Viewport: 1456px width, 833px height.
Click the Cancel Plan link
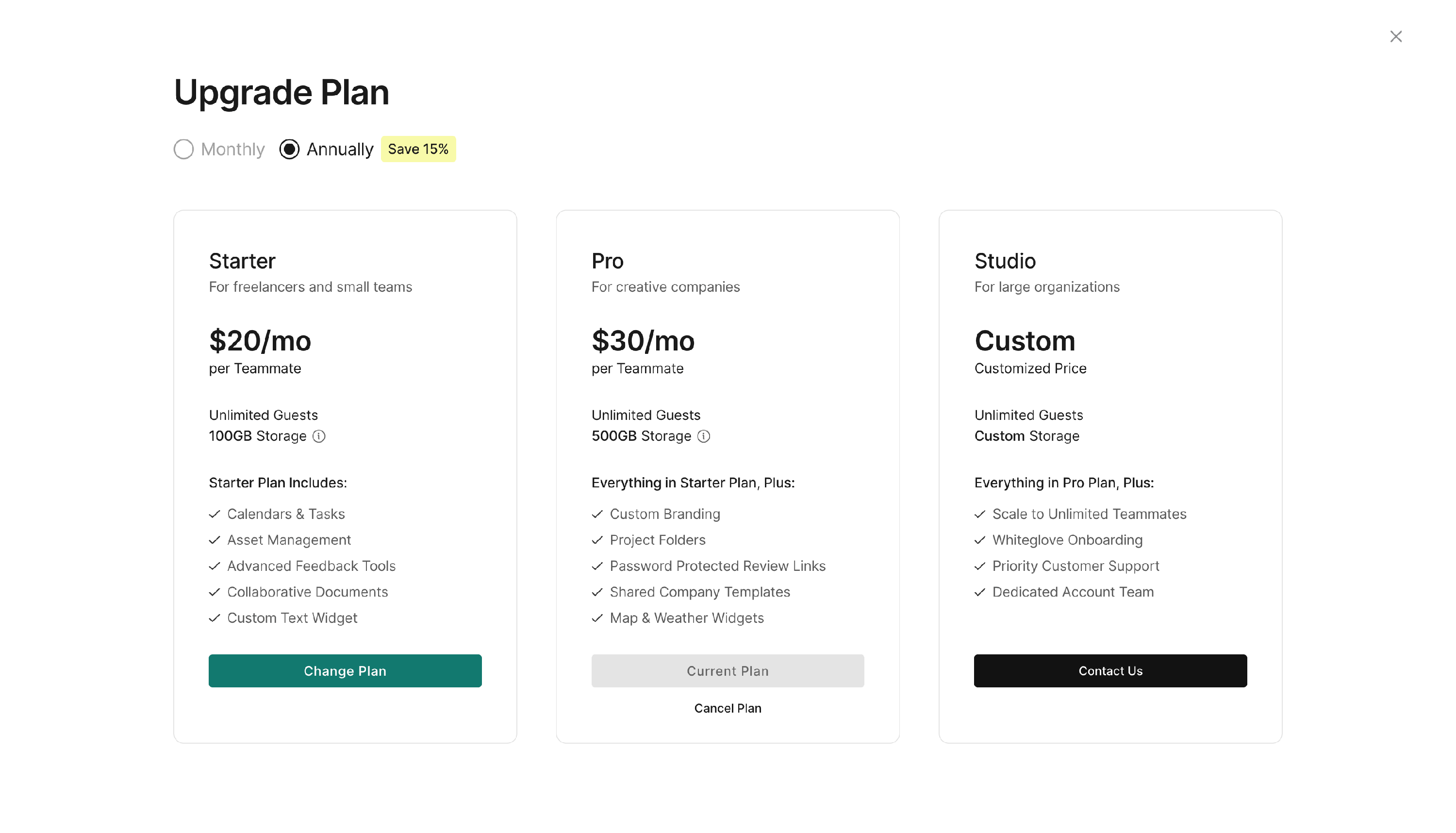728,708
